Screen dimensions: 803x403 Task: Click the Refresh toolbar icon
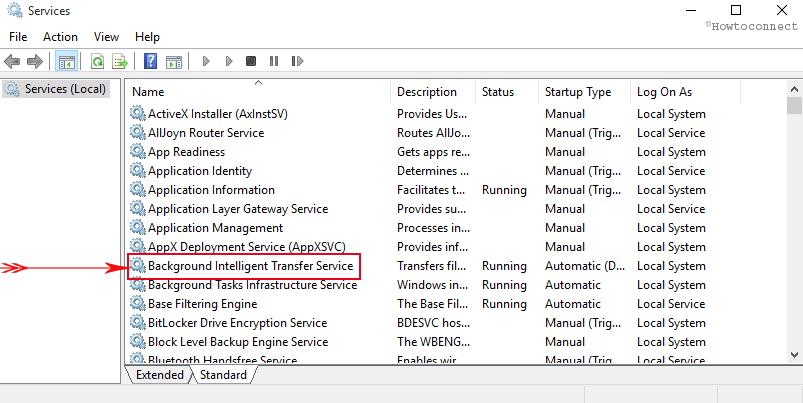(x=97, y=61)
